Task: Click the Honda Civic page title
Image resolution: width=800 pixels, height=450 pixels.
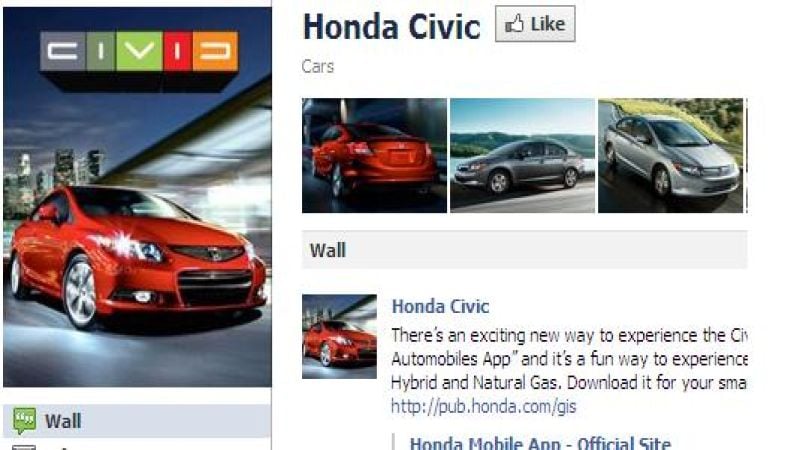Action: click(x=391, y=27)
